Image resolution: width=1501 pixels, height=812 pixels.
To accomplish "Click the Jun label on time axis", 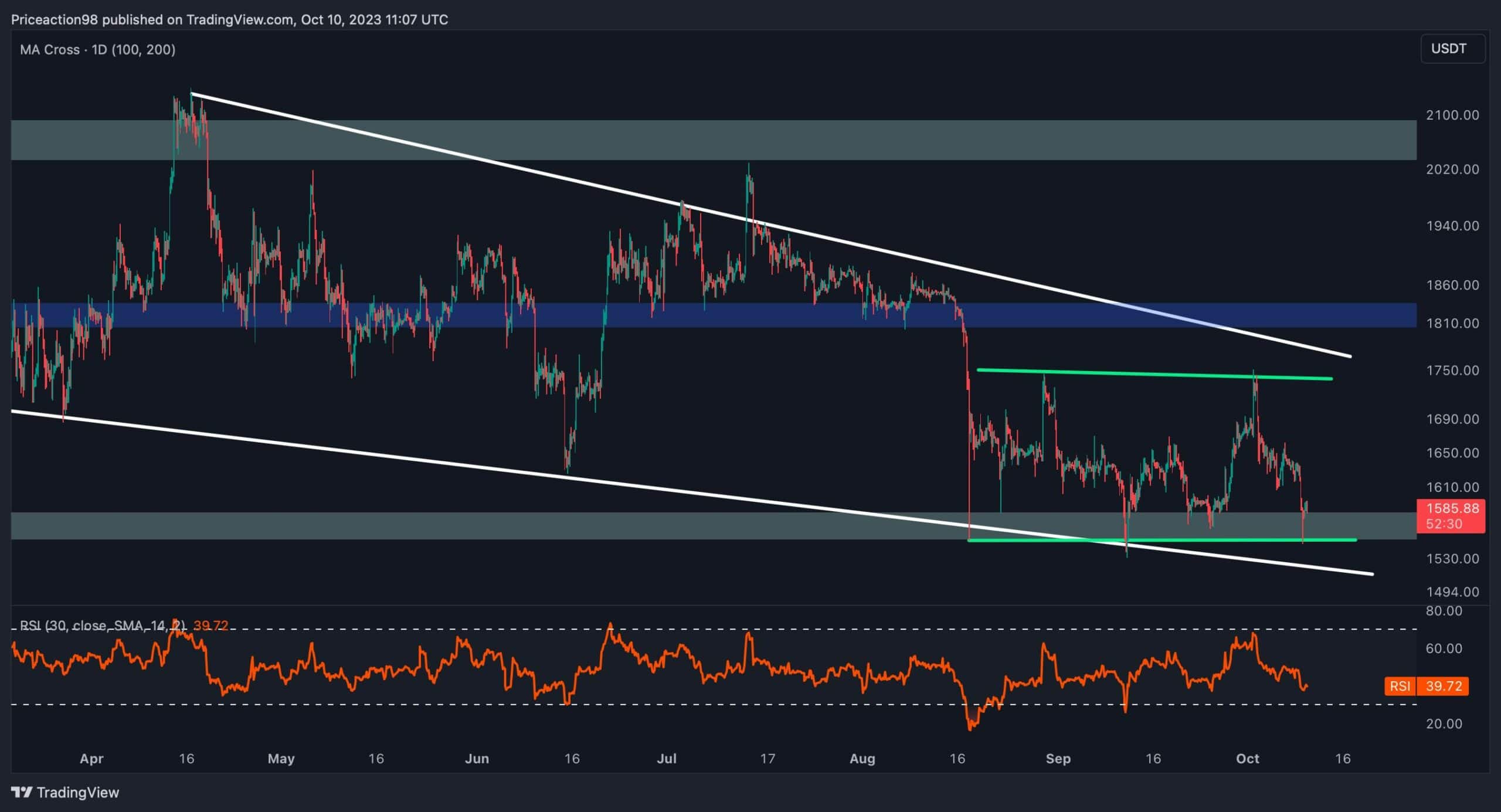I will click(x=477, y=759).
